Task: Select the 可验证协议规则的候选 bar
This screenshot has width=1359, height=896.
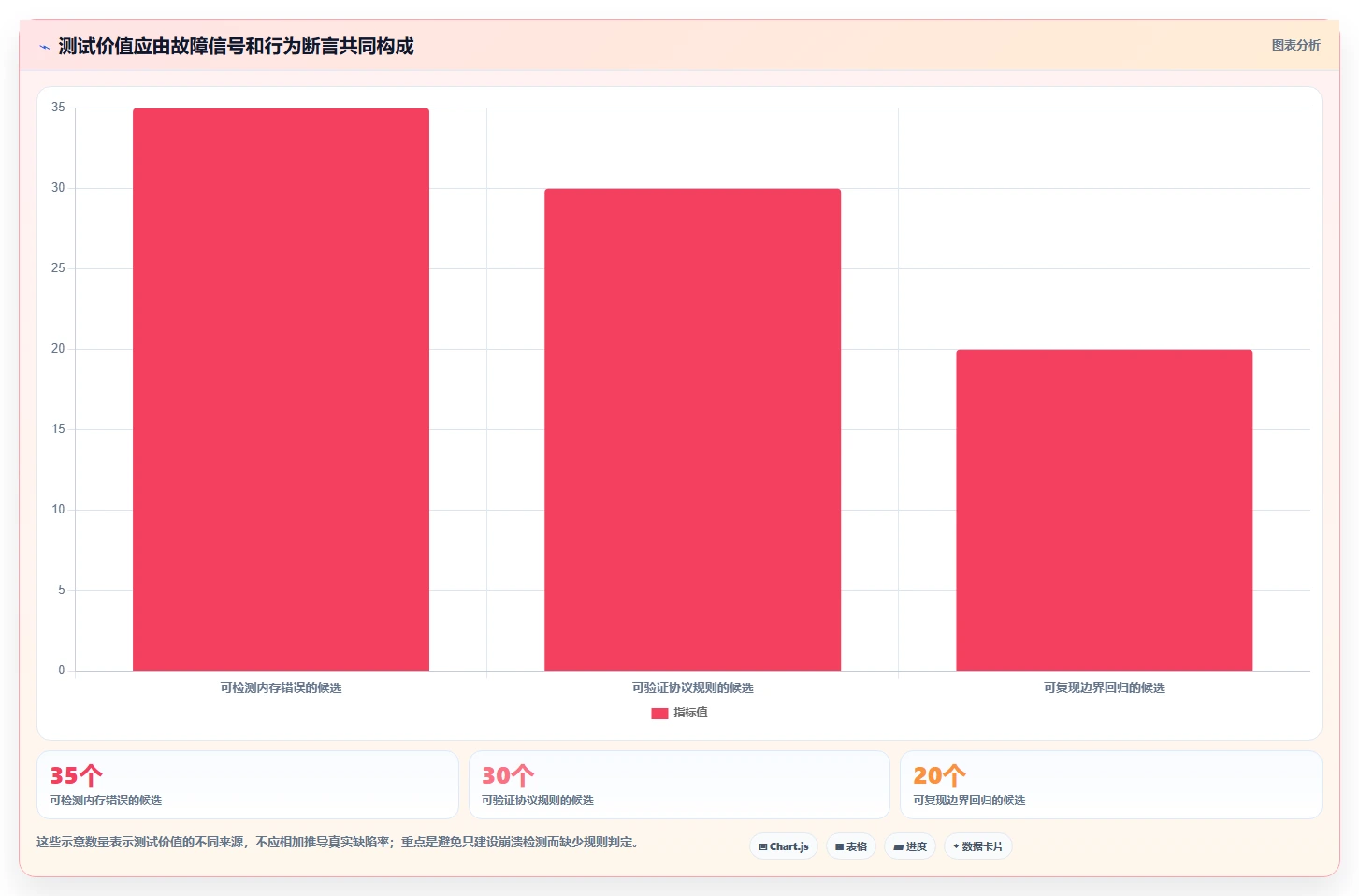Action: [692, 429]
